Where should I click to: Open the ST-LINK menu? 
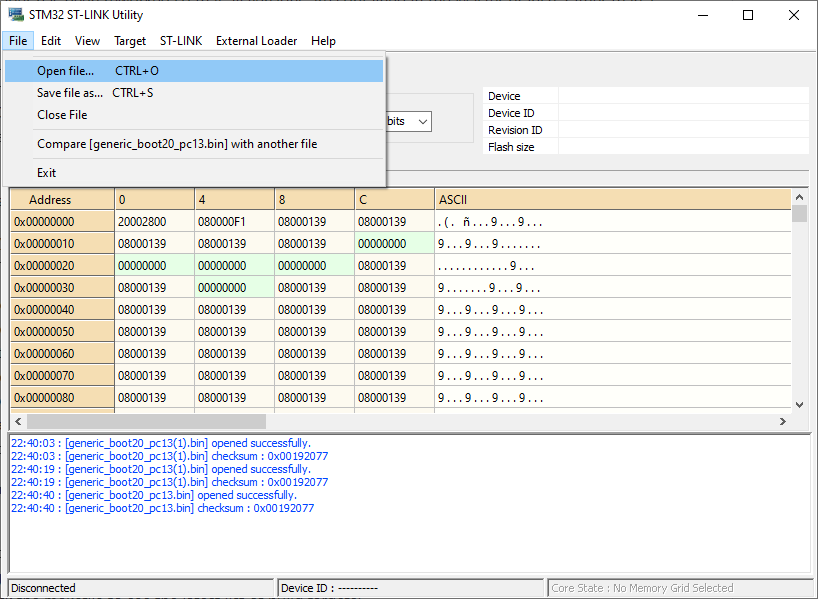click(181, 41)
